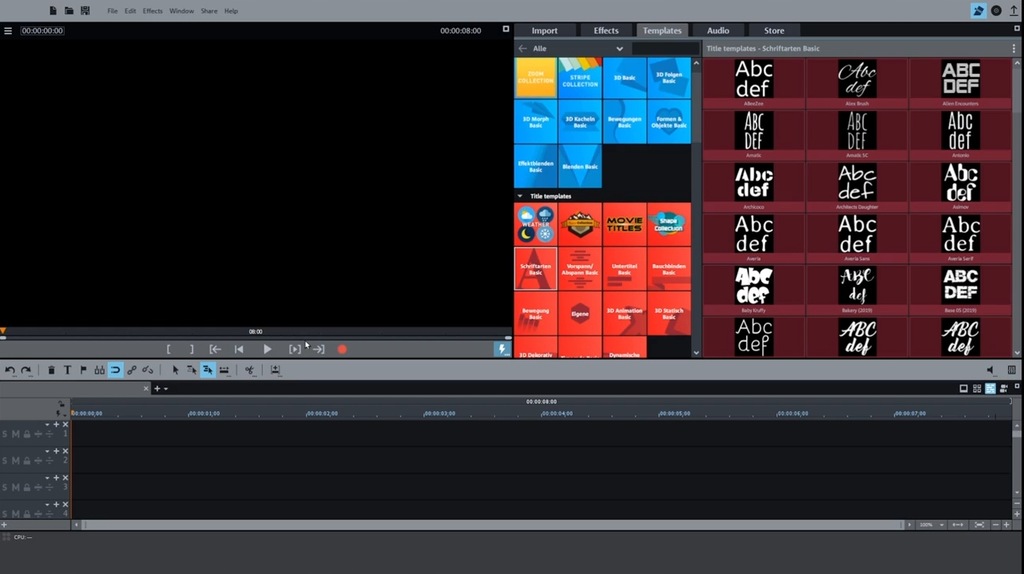
Task: Set a chapter marker with flag icon
Action: click(83, 370)
